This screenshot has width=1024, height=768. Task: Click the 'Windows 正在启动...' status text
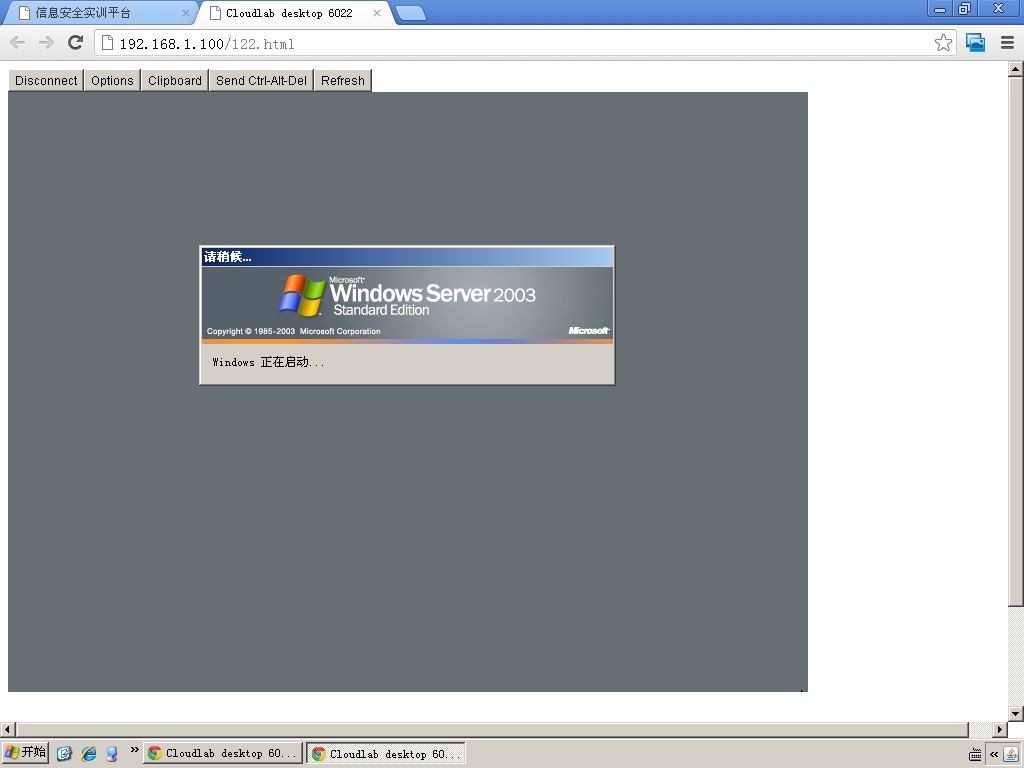[268, 362]
